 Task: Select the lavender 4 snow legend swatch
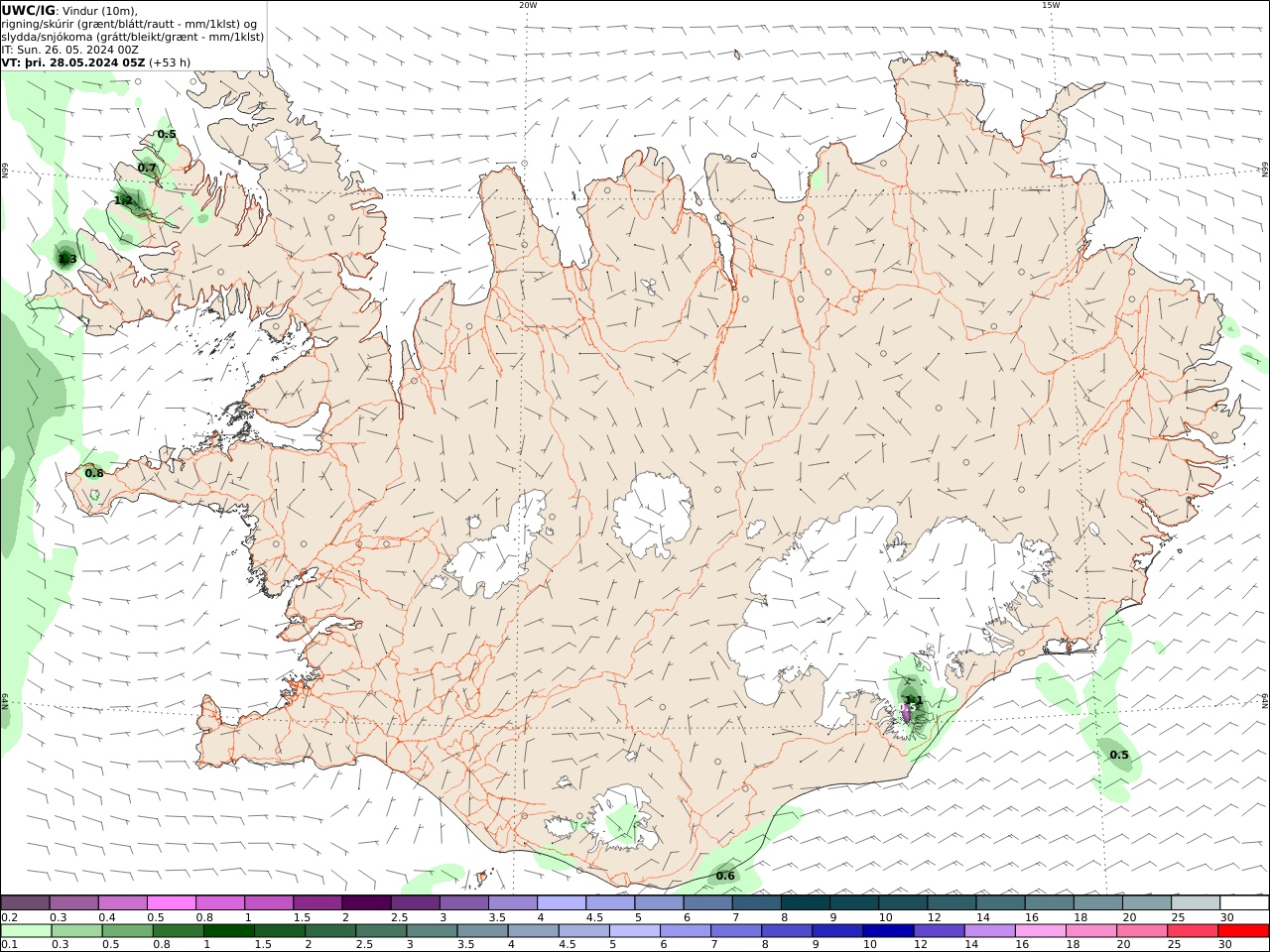pyautogui.click(x=561, y=903)
